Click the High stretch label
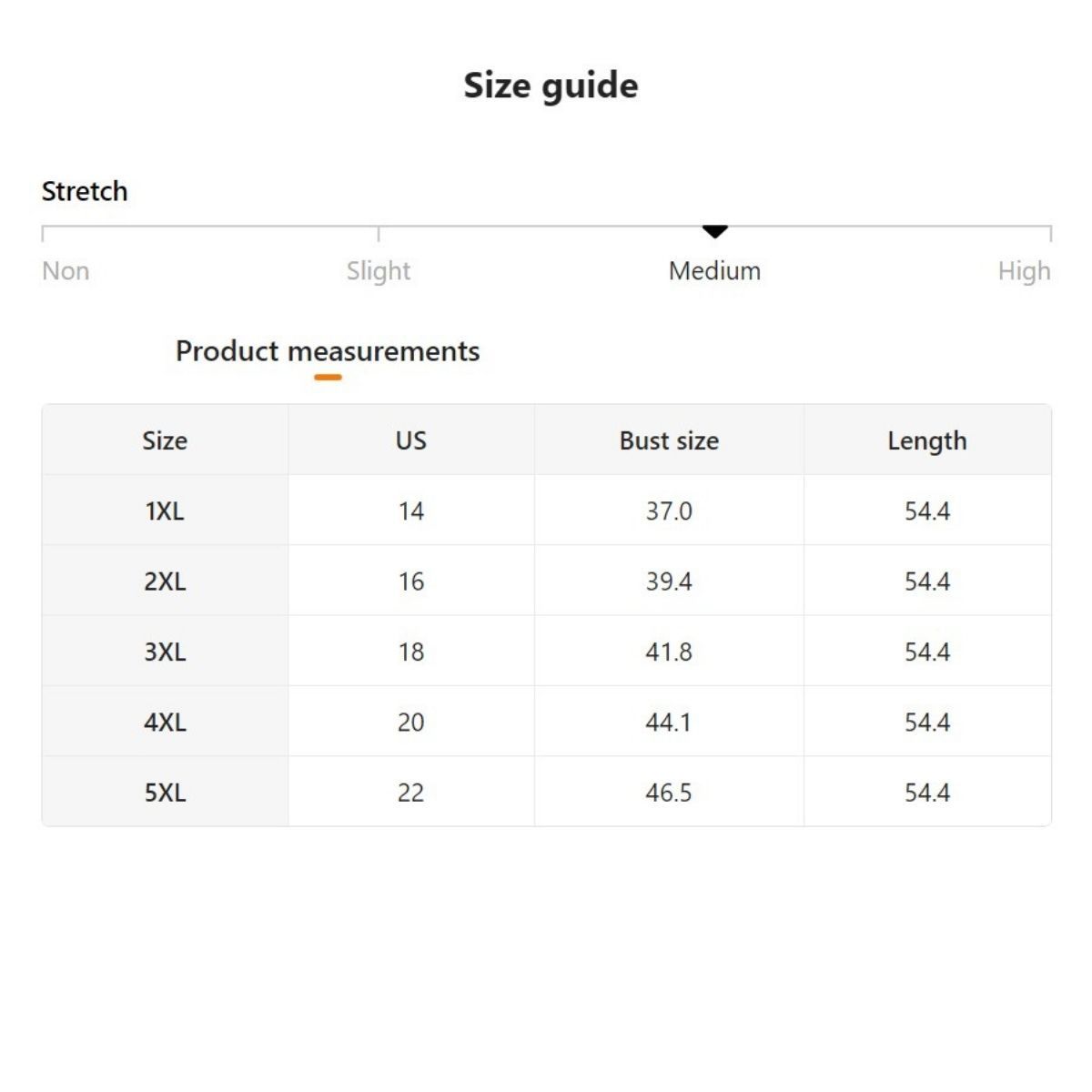Screen dimensions: 1092x1092 click(1024, 271)
